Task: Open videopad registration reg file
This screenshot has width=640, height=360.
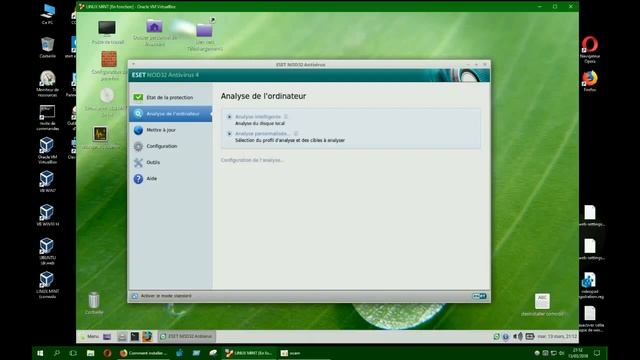Action: coord(590,285)
